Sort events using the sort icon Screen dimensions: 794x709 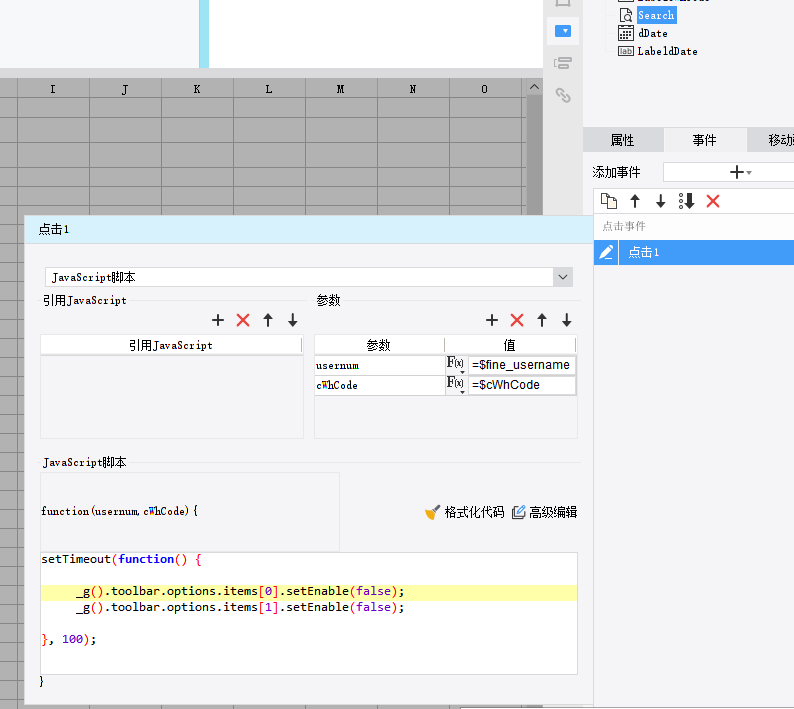pos(686,202)
